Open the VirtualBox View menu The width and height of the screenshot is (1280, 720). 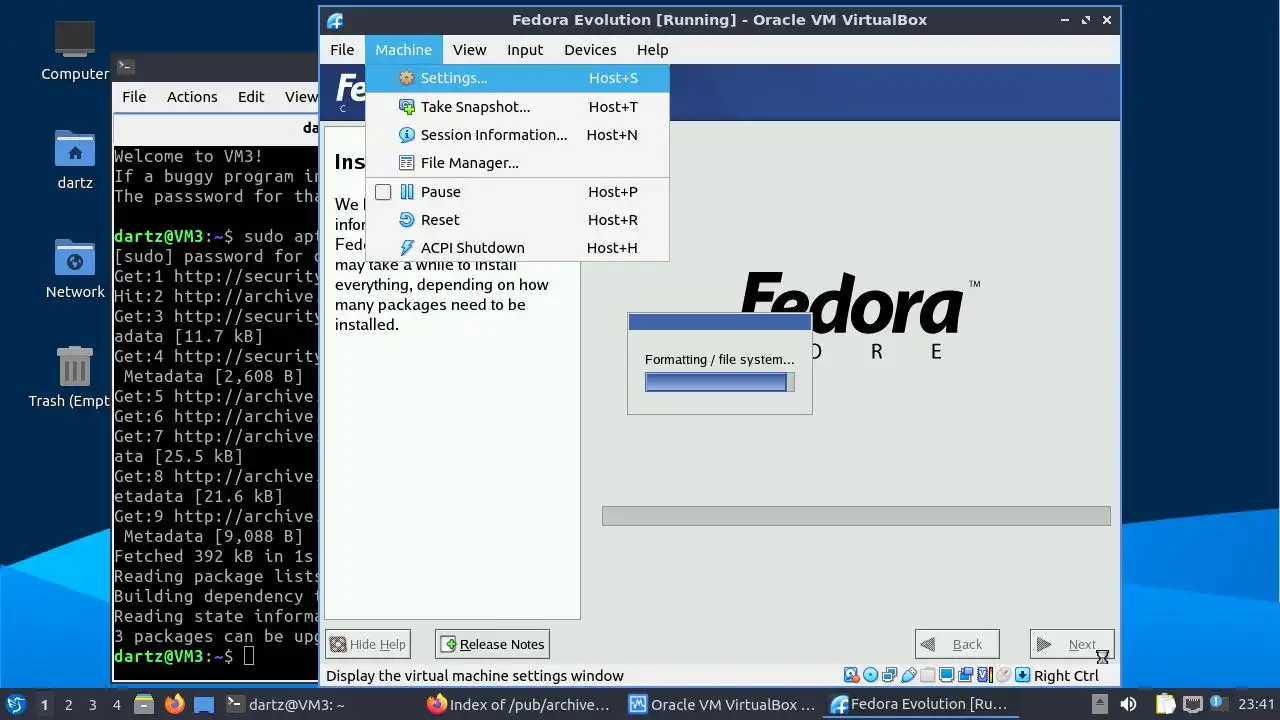click(469, 50)
